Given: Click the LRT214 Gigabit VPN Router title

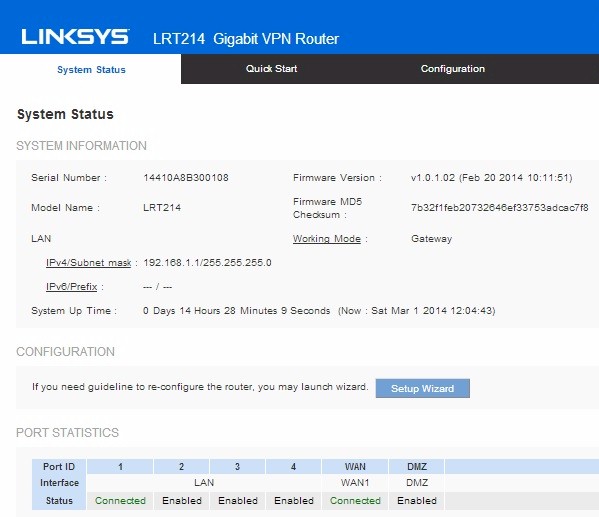Looking at the screenshot, I should pos(246,39).
